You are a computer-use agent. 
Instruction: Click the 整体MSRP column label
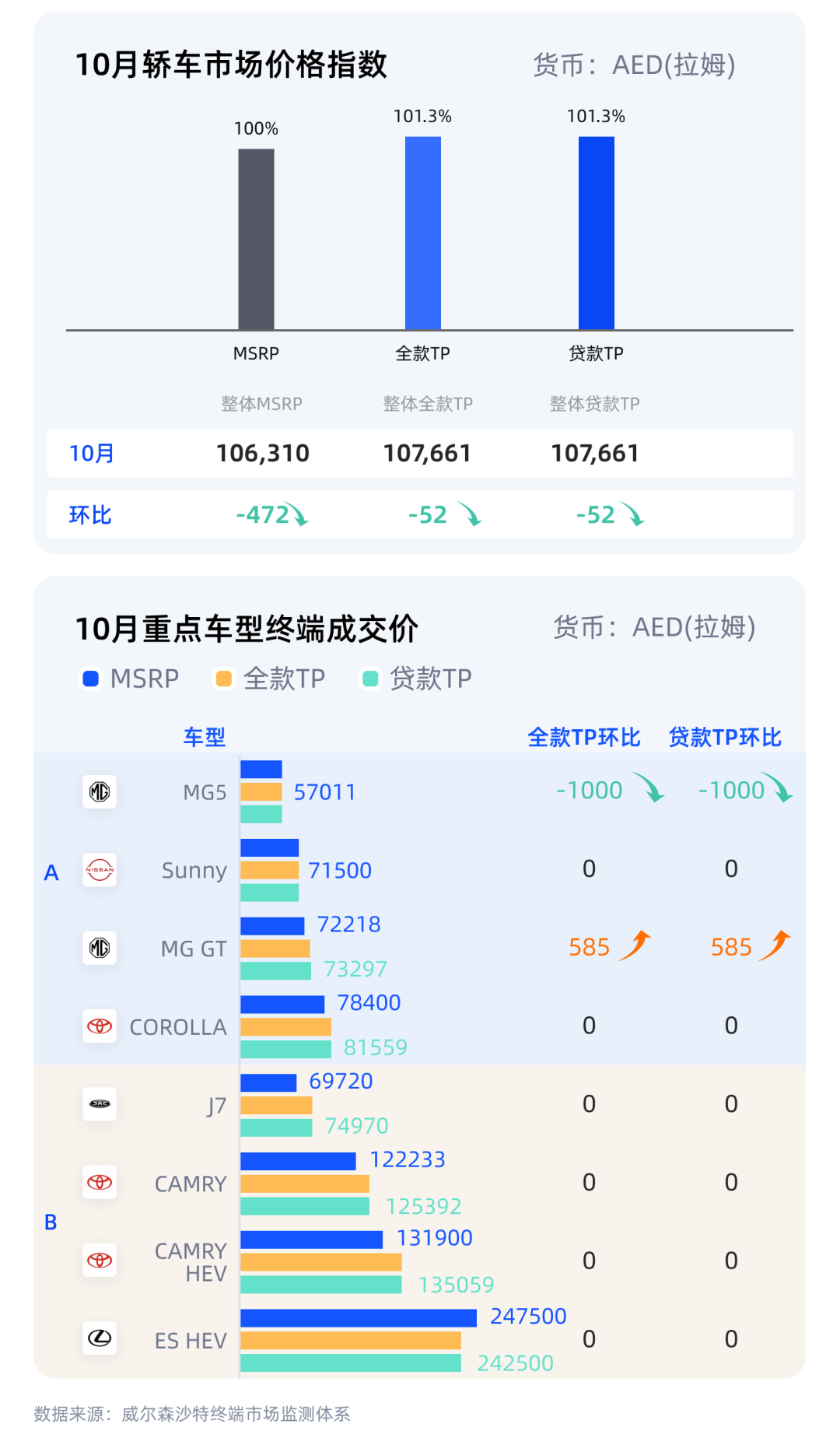point(261,404)
